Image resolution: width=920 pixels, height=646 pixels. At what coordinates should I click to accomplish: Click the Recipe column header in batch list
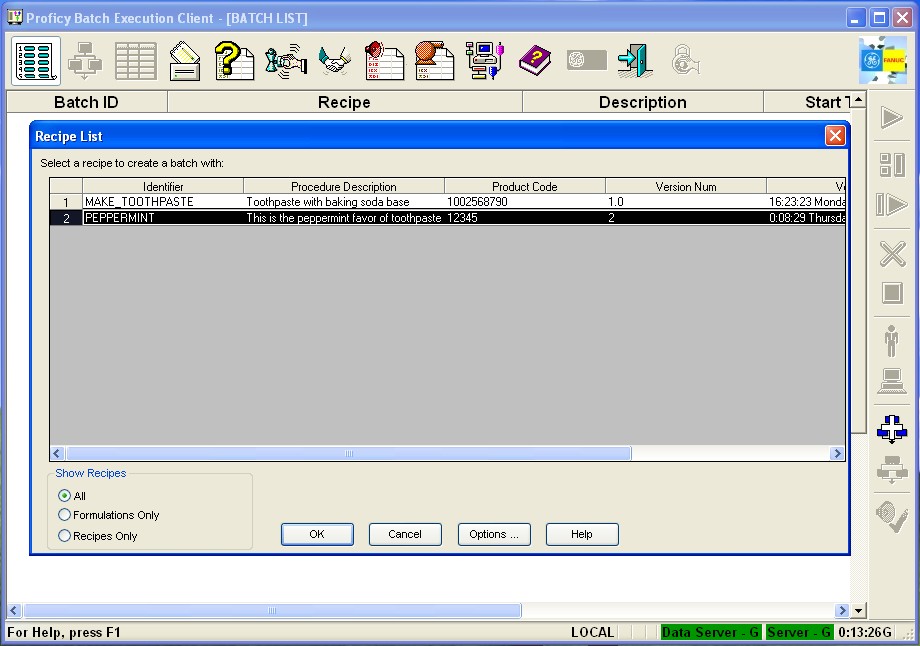344,102
